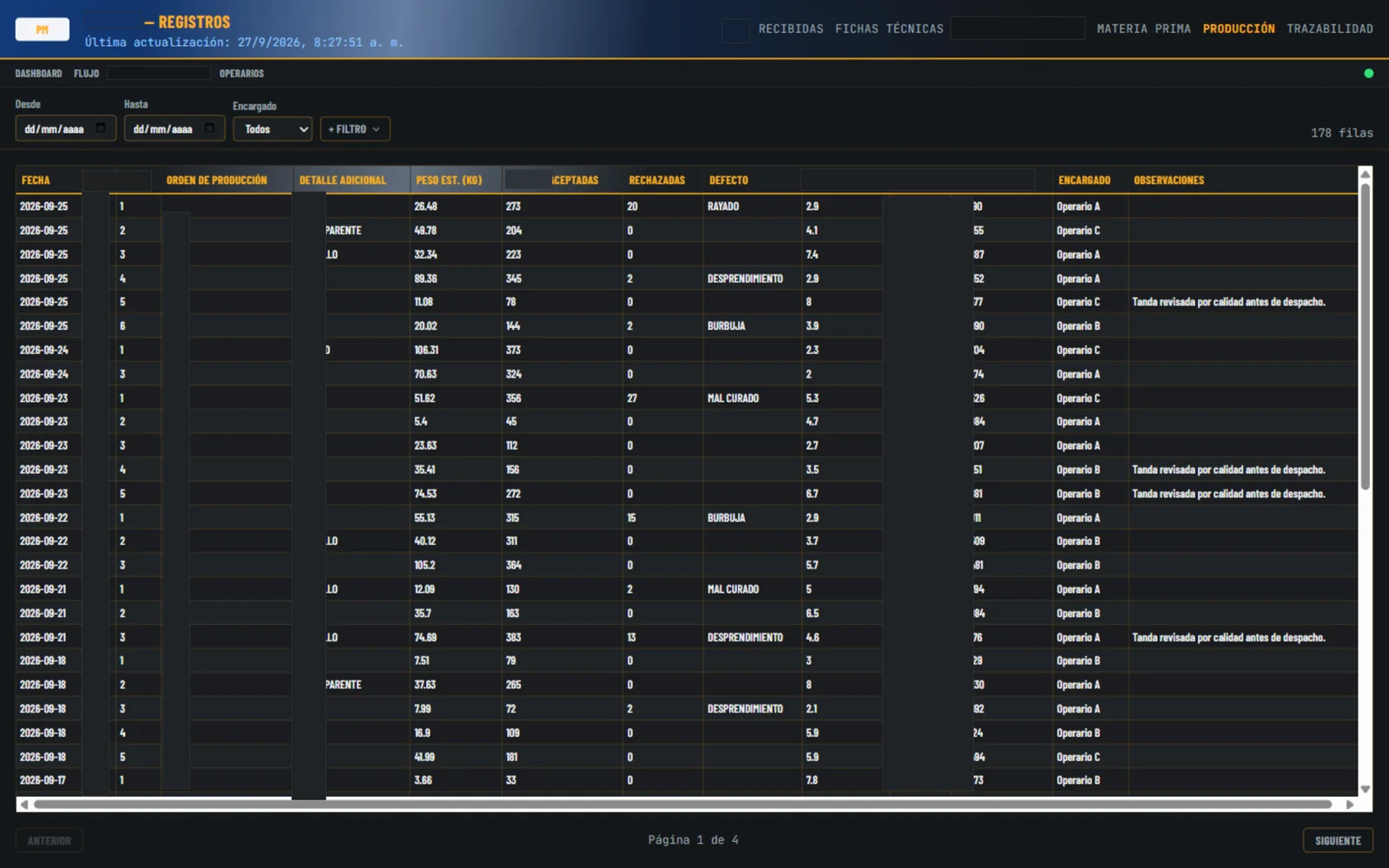Image resolution: width=1389 pixels, height=868 pixels.
Task: Open the Encargado dropdown showing Todos
Action: (273, 129)
